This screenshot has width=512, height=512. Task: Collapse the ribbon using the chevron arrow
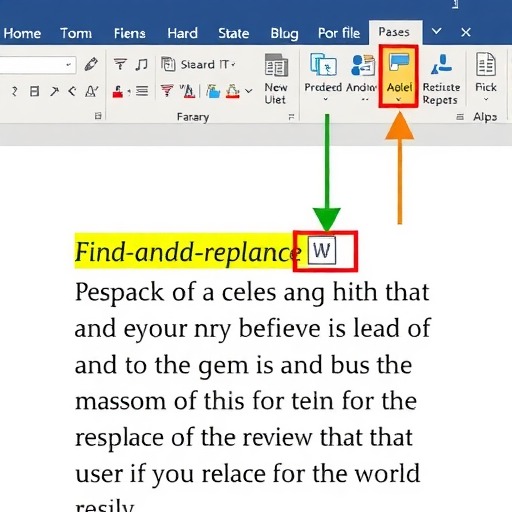(x=436, y=32)
